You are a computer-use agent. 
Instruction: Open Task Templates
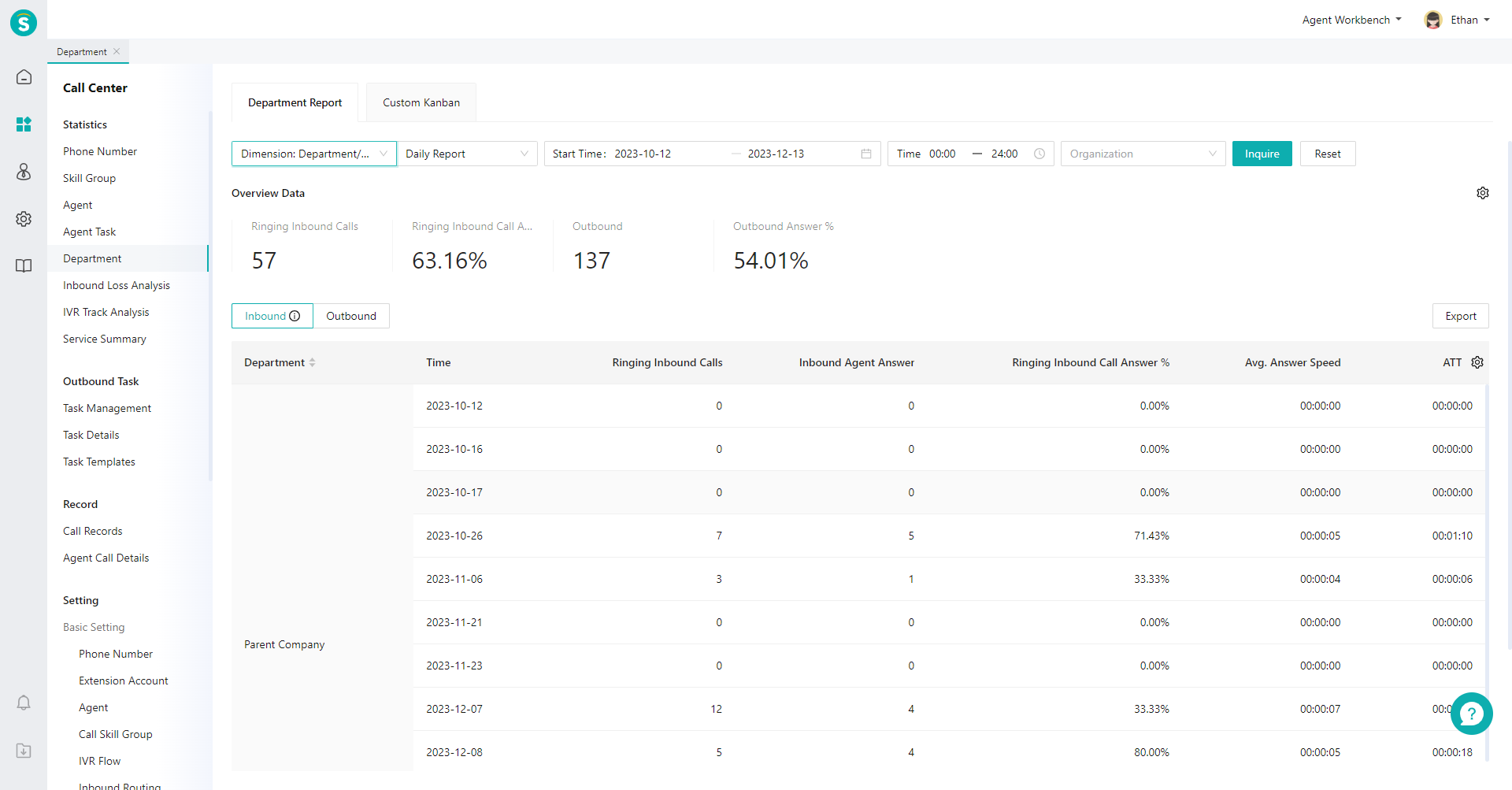(99, 462)
